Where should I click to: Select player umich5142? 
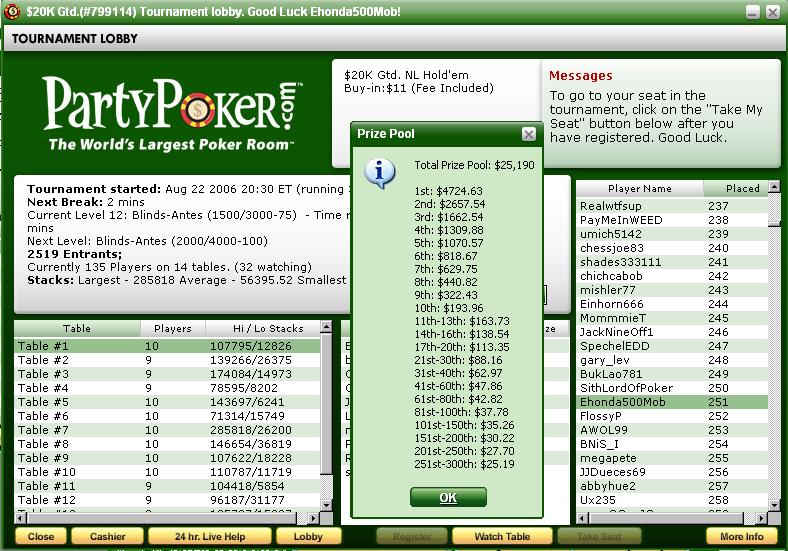pos(672,234)
